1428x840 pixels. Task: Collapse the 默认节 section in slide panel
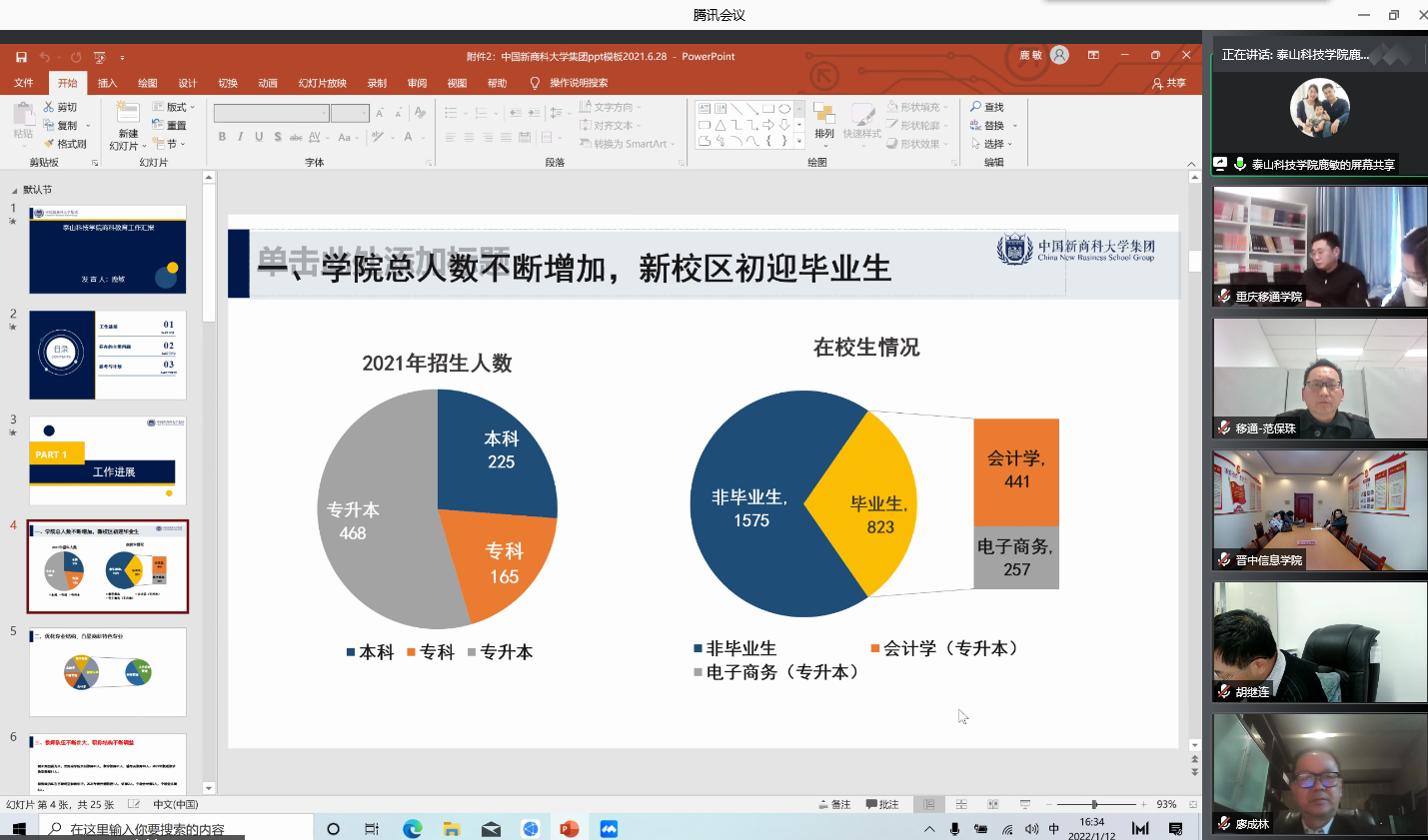[14, 190]
